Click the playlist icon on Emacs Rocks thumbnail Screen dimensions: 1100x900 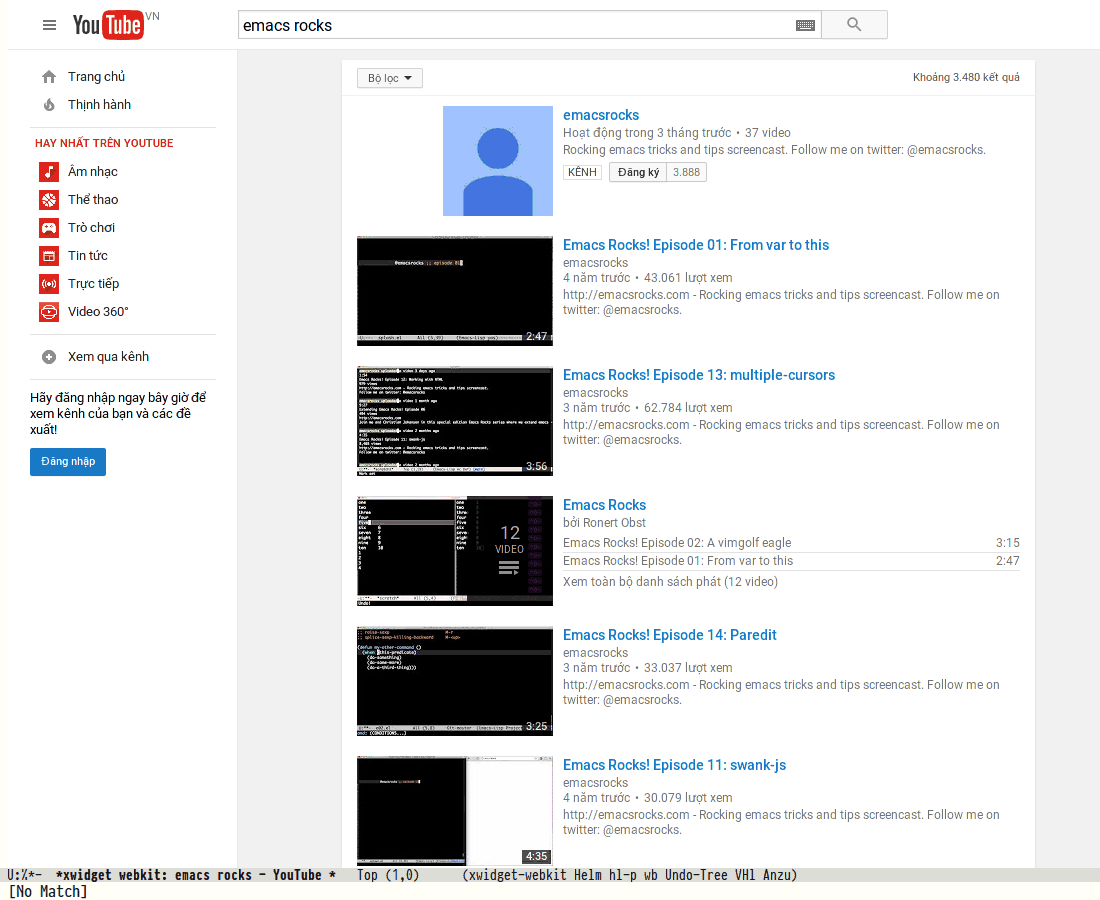click(x=509, y=567)
